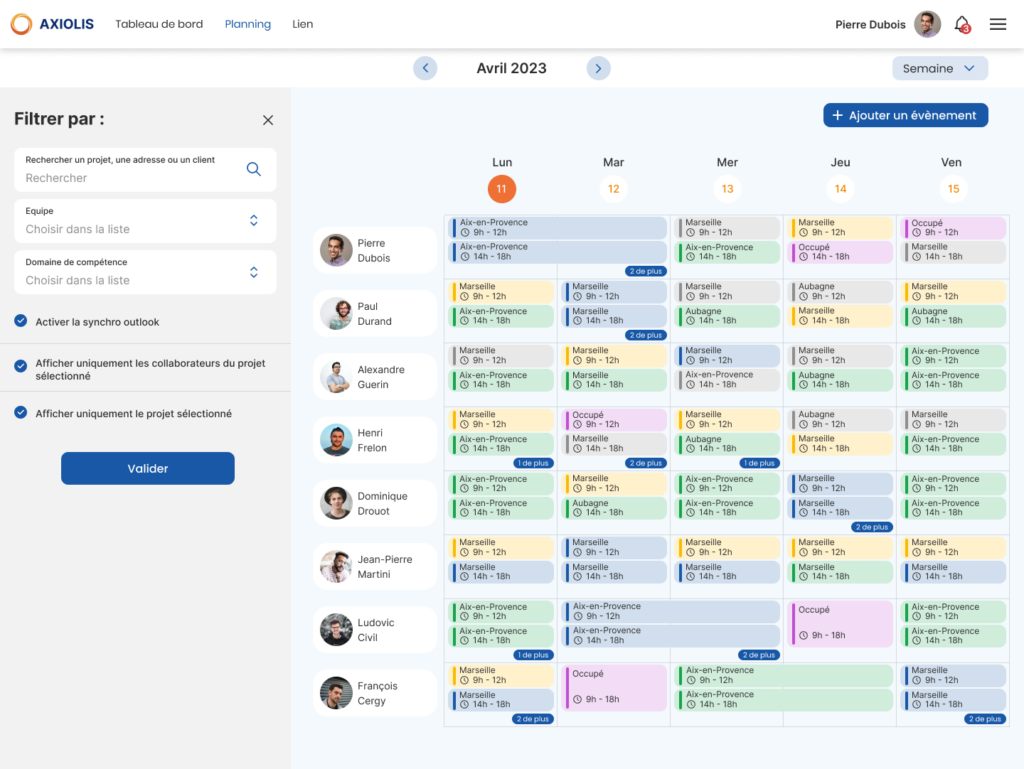Toggle Afficher uniquement le projet sélectionné
The image size is (1024, 769).
point(21,413)
